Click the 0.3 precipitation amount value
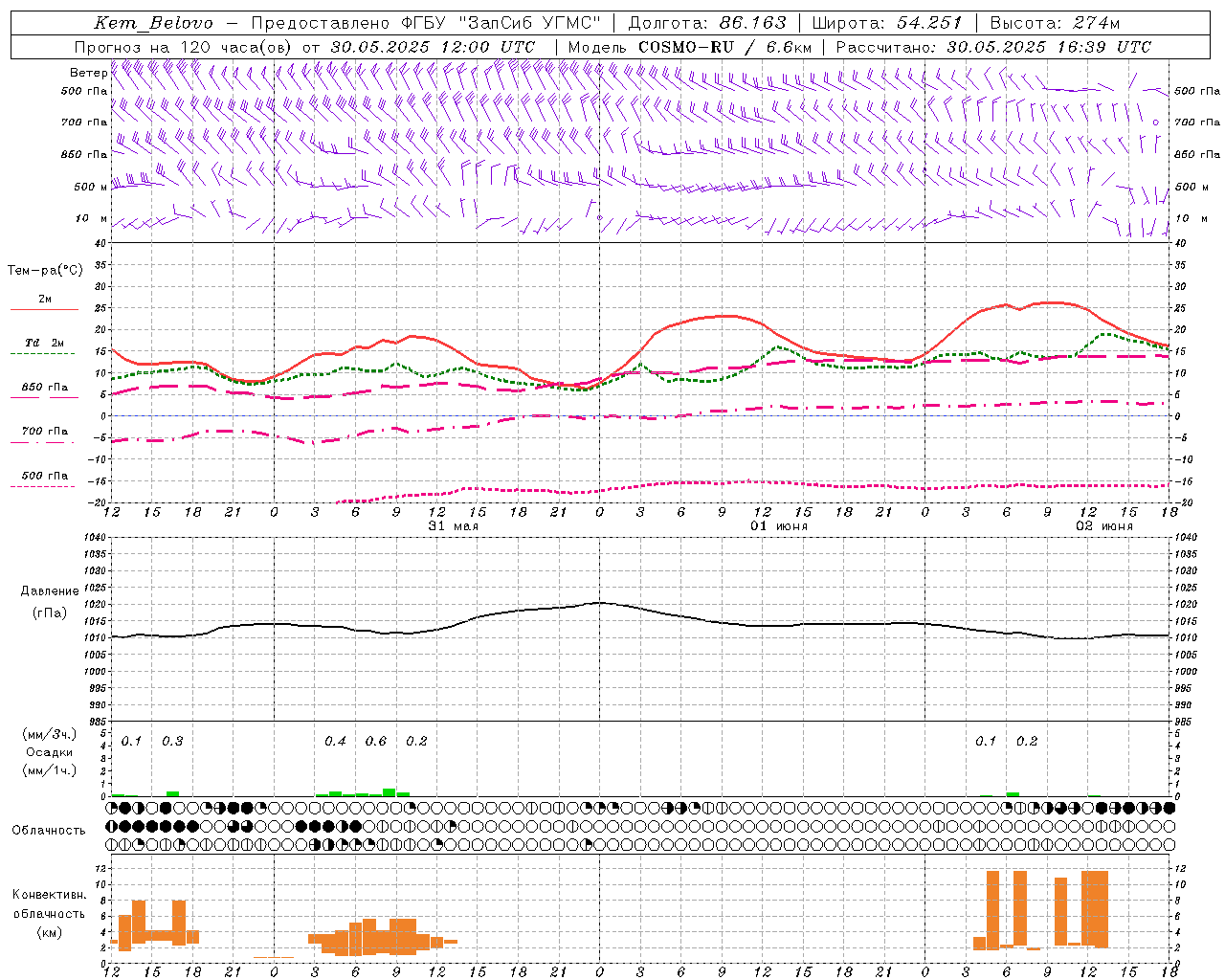Viewport: 1225px width, 980px height. (x=172, y=742)
